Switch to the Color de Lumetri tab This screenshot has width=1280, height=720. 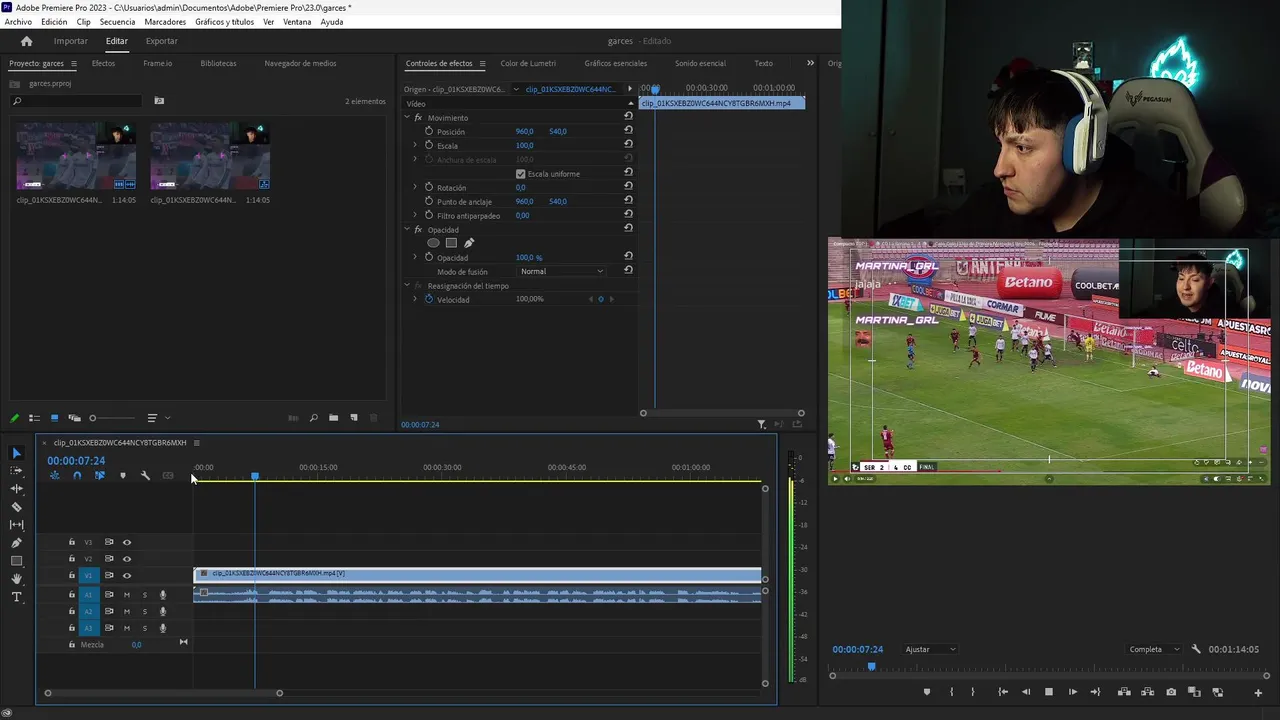[x=528, y=63]
